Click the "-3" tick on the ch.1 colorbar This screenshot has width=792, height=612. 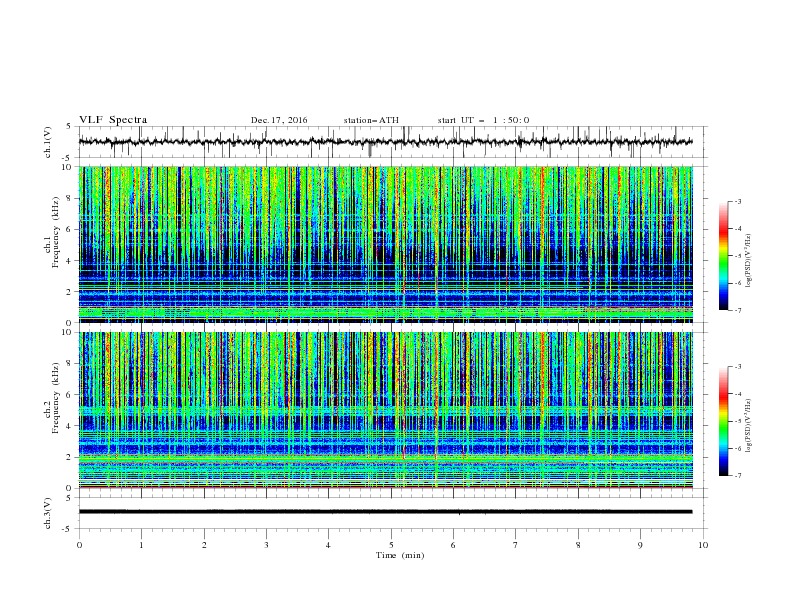737,201
